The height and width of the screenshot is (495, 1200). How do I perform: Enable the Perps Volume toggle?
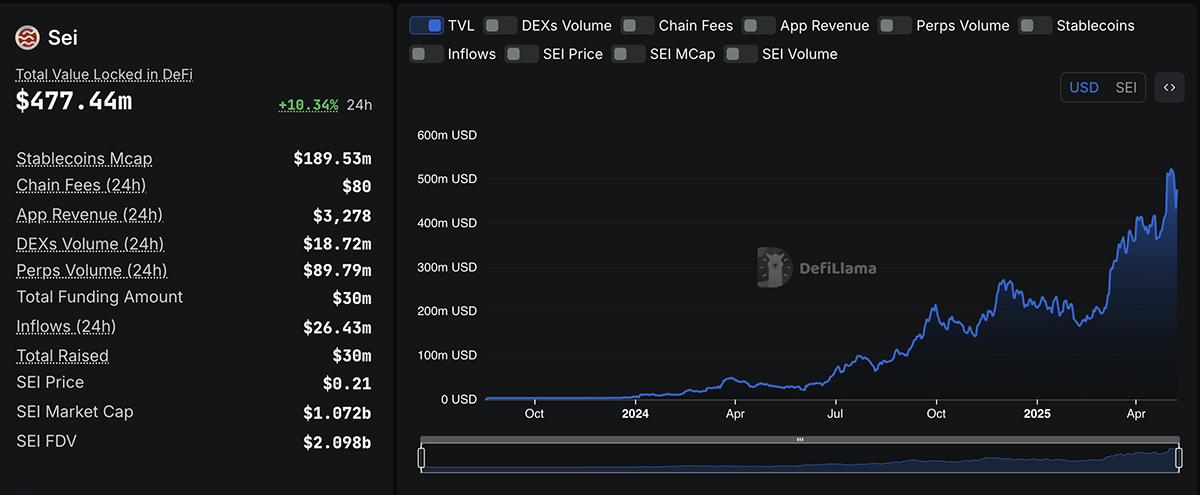[x=895, y=25]
